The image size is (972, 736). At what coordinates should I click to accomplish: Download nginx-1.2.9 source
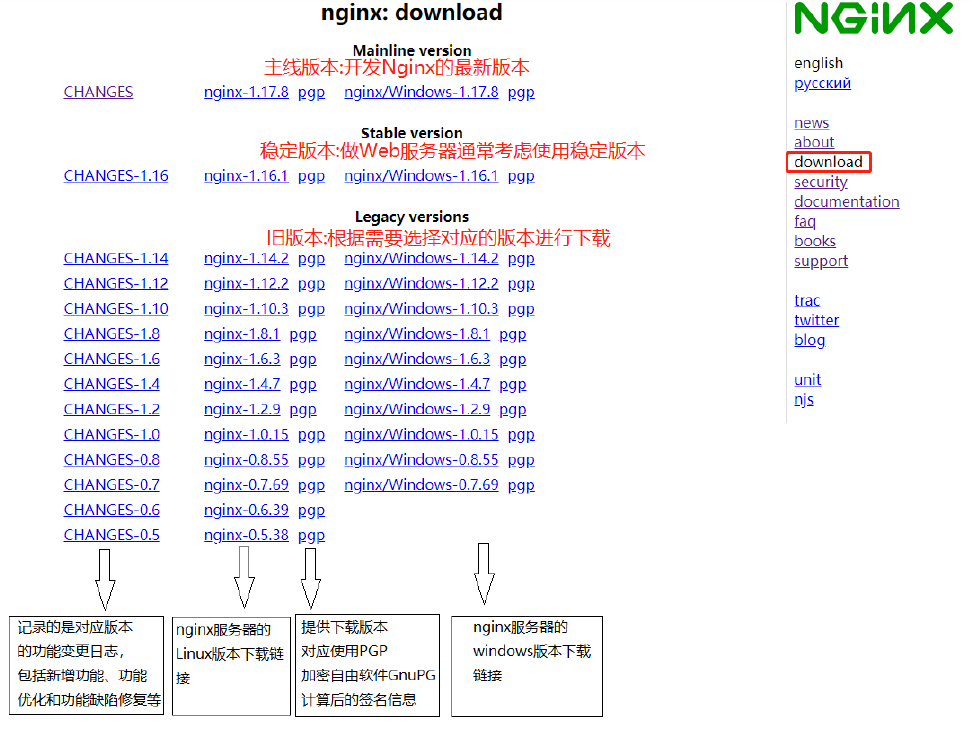[242, 409]
